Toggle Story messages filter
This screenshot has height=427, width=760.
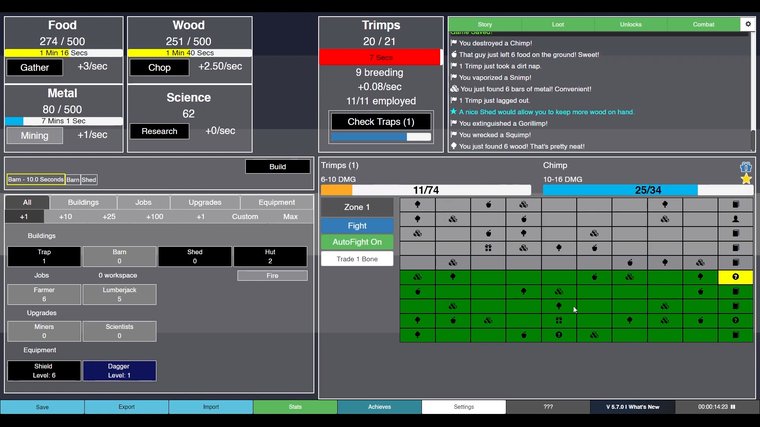485,23
